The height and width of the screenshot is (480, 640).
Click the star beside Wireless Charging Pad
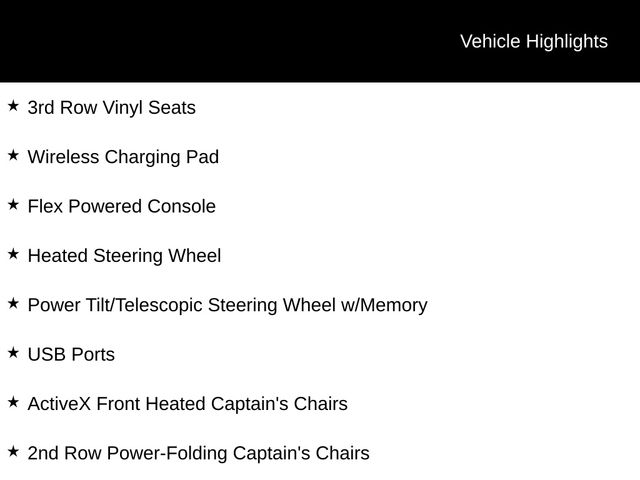13,155
